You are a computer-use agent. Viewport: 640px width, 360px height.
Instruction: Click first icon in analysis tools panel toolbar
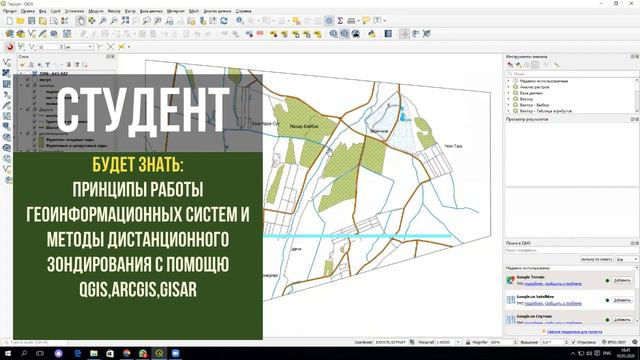tap(510, 65)
